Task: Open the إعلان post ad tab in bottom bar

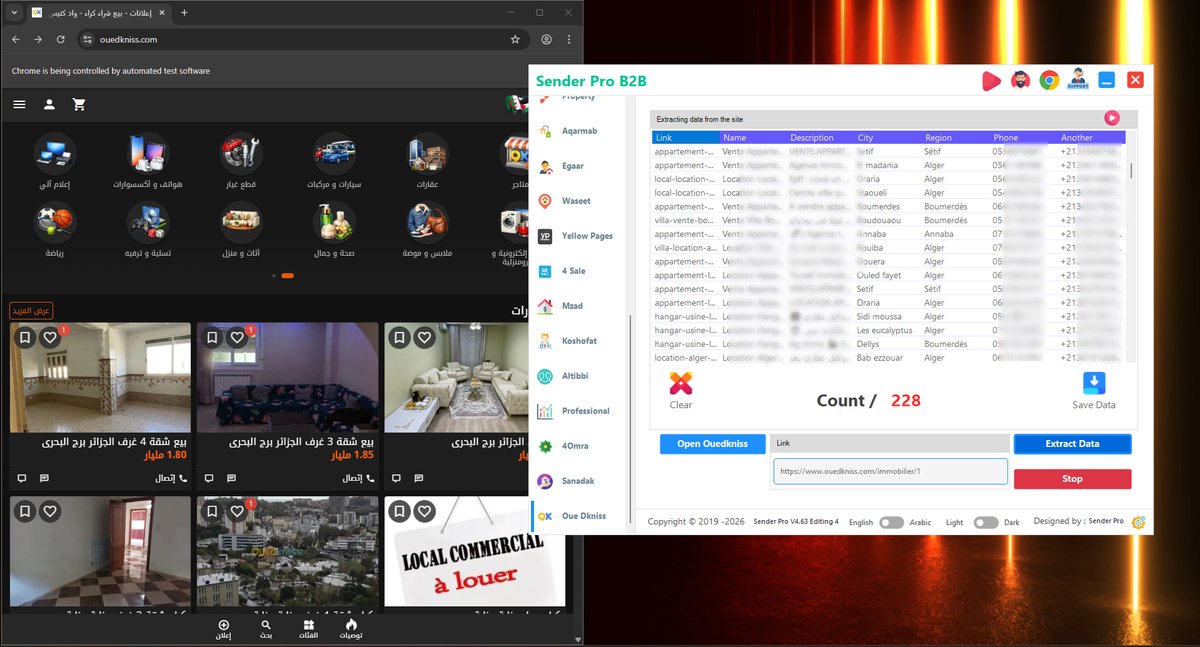Action: 224,629
